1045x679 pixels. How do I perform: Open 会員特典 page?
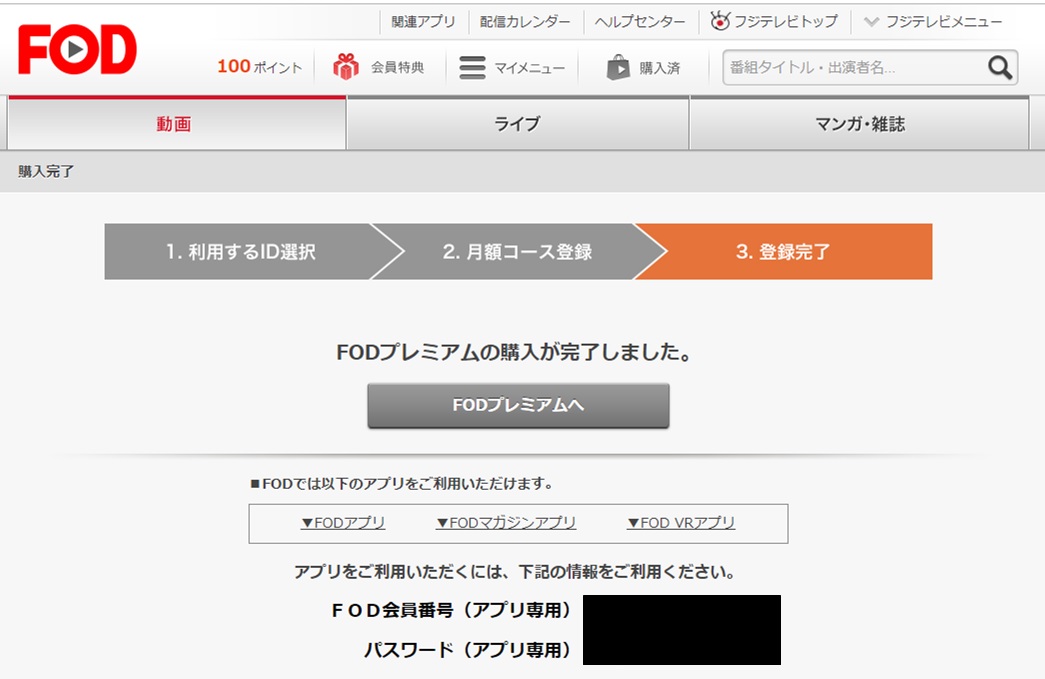pyautogui.click(x=398, y=67)
